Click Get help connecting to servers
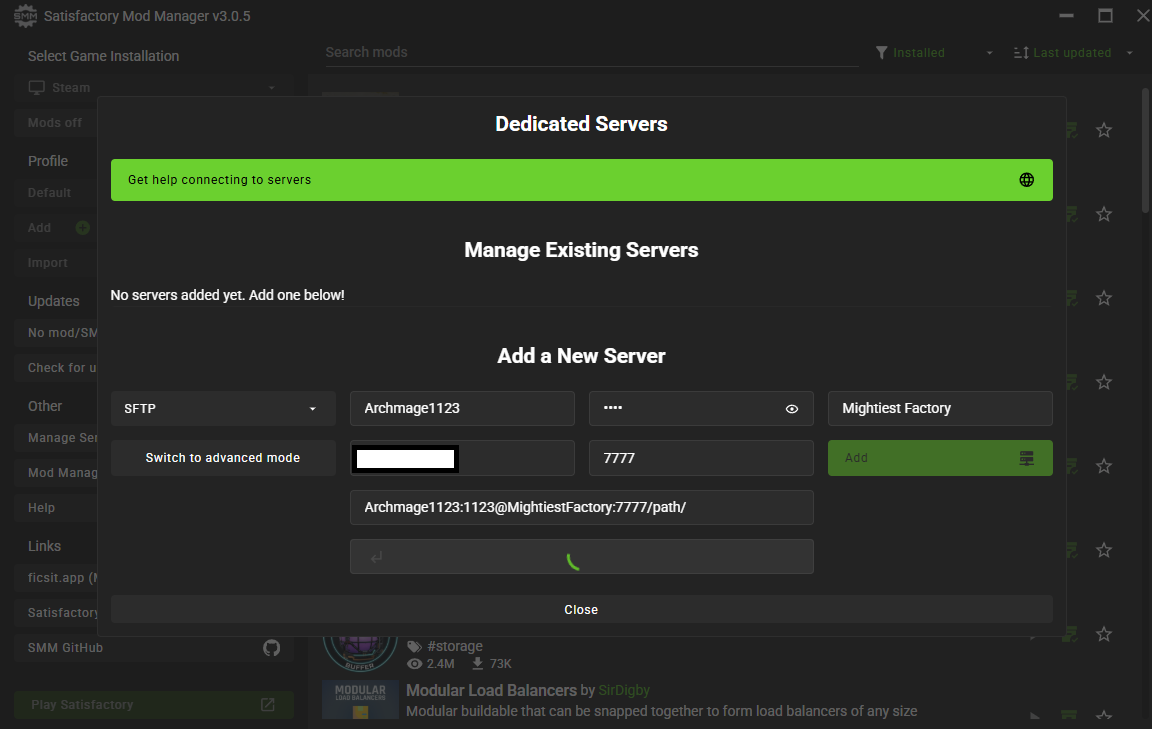Viewport: 1152px width, 729px height. pos(582,180)
